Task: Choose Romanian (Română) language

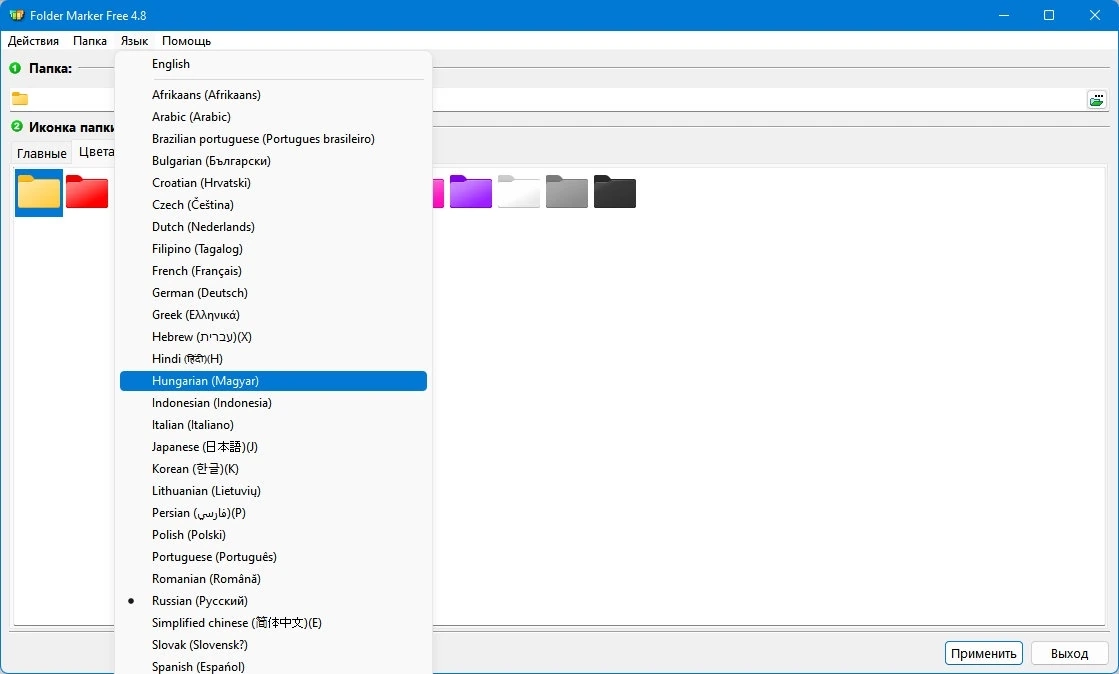Action: (x=273, y=579)
